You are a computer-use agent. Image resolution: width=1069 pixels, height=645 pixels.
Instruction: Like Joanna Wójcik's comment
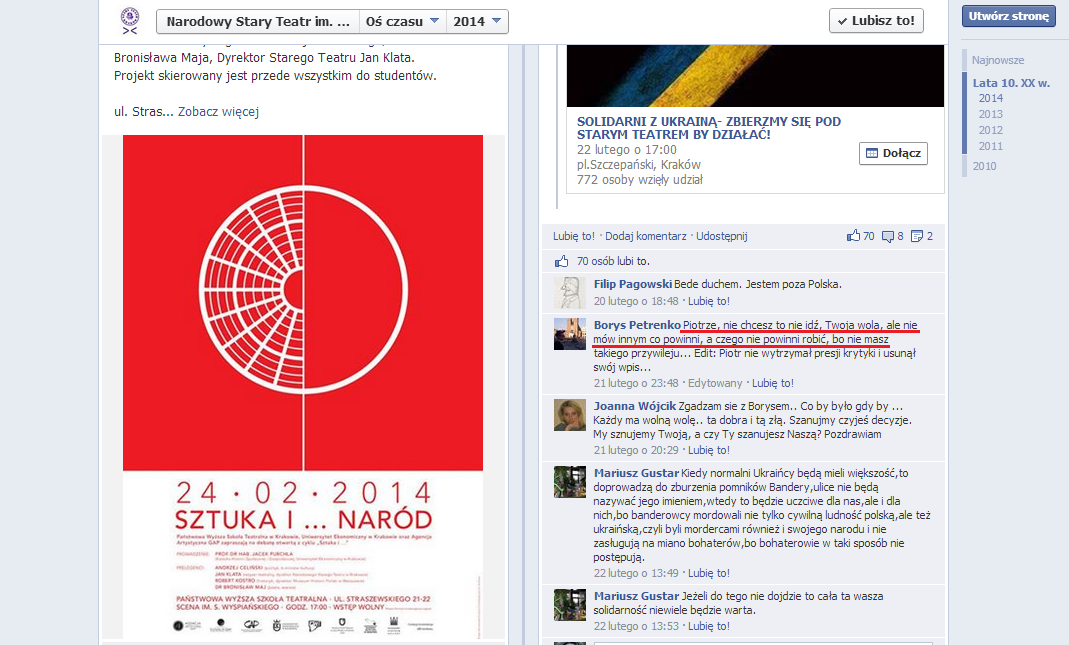(x=708, y=450)
